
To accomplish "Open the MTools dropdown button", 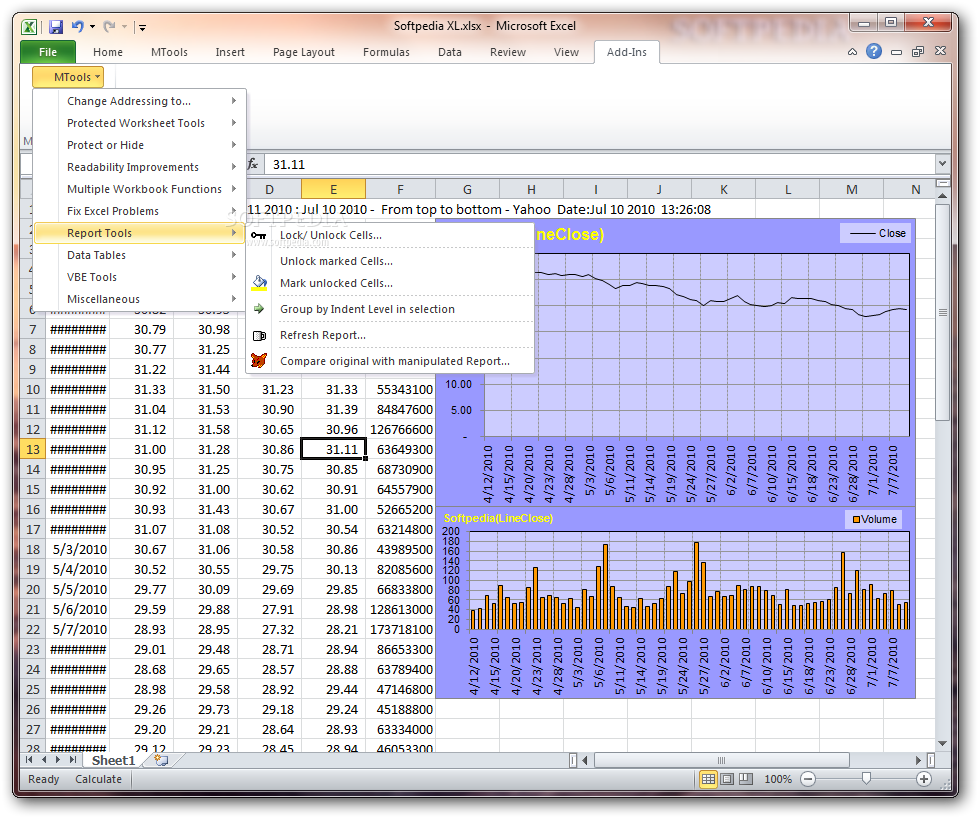I will coord(68,77).
